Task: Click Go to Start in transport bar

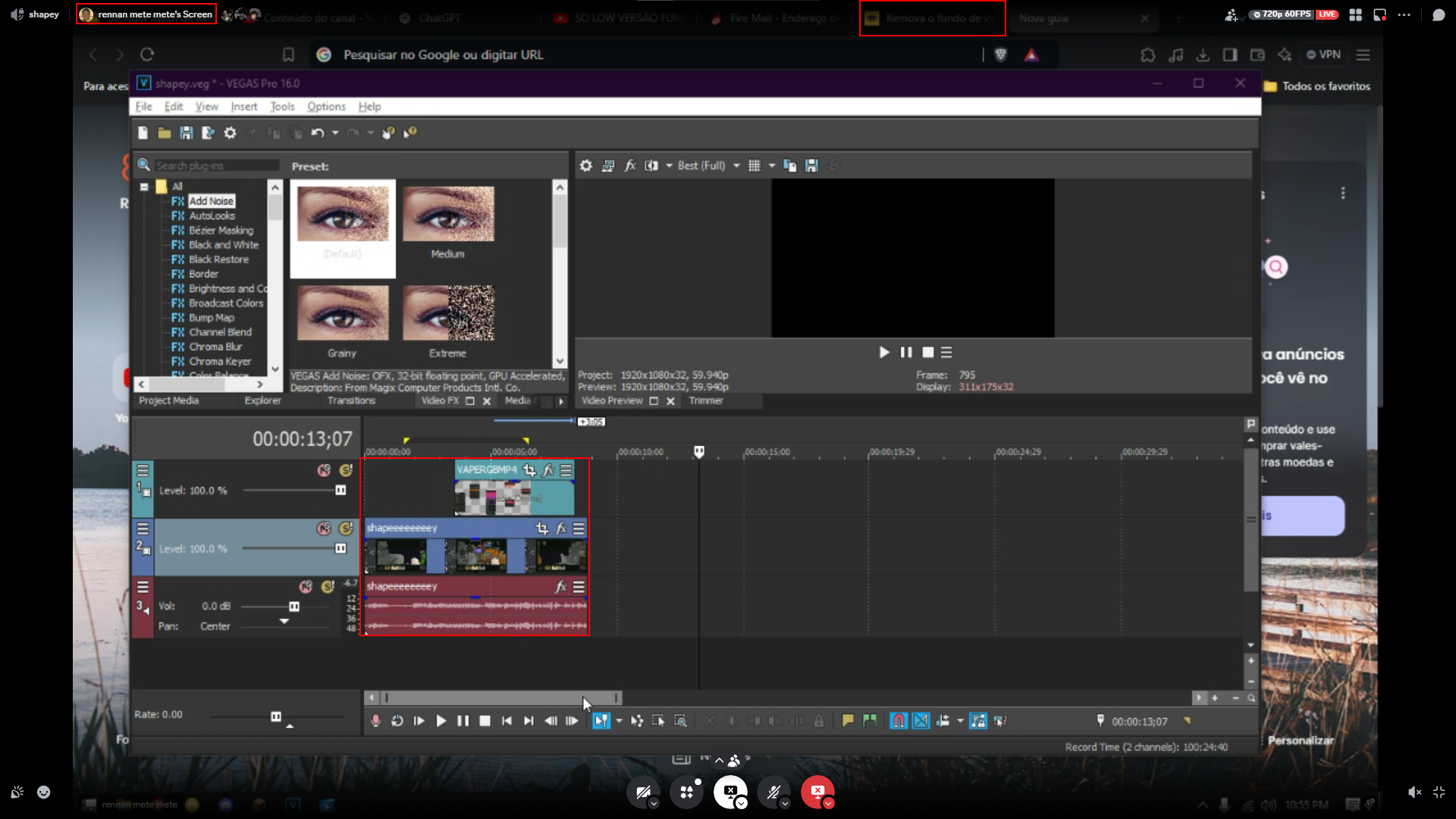Action: pos(507,721)
